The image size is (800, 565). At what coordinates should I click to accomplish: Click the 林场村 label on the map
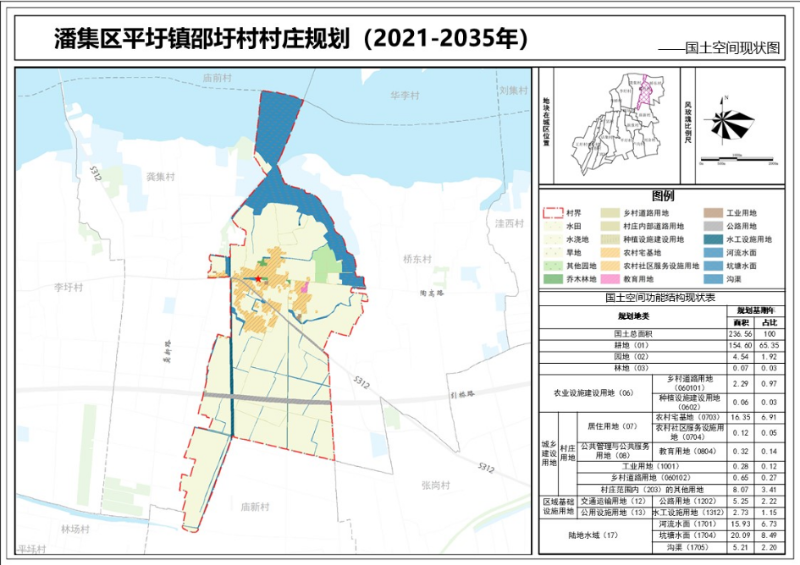(75, 529)
